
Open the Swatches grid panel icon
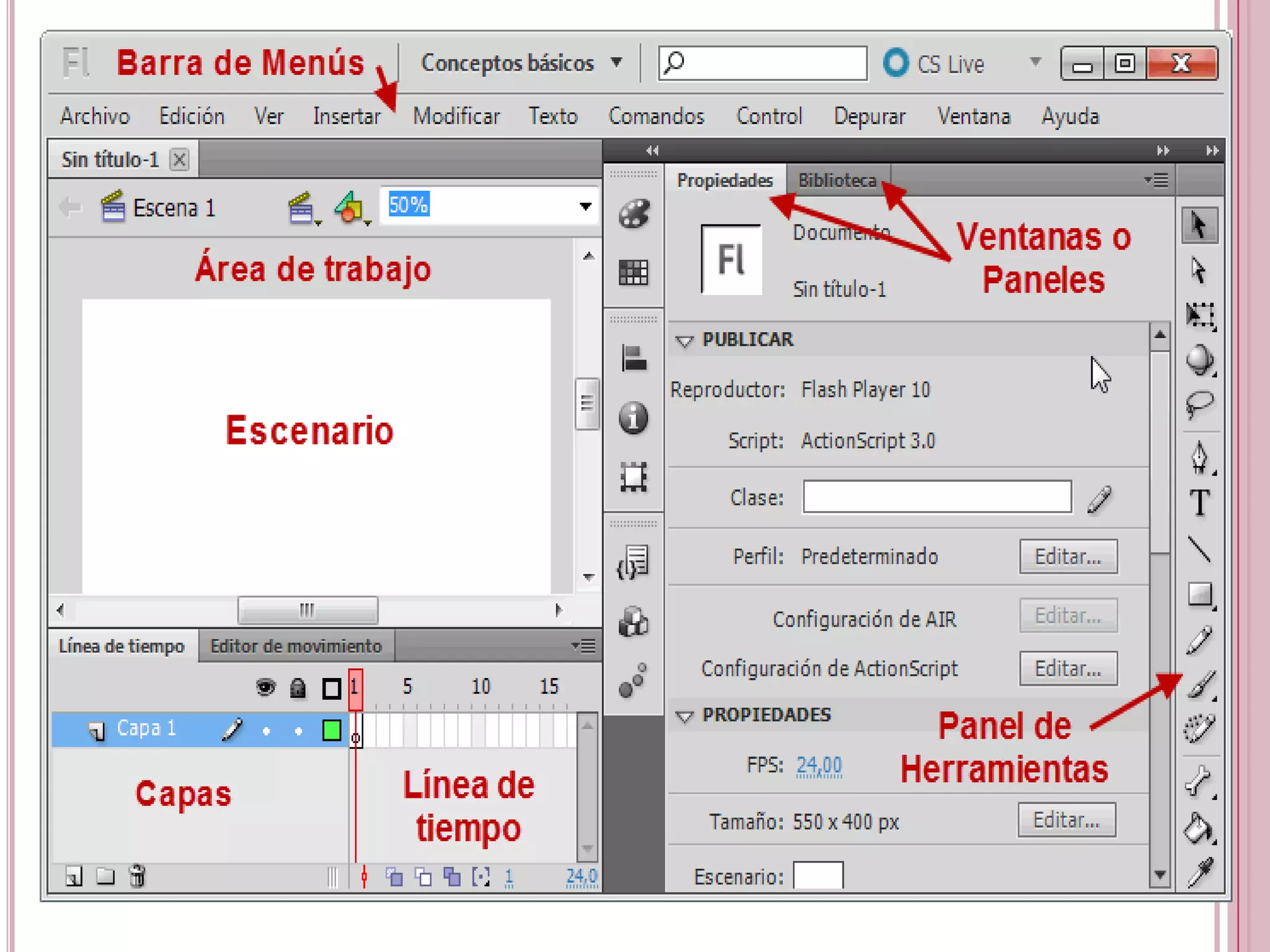[x=633, y=272]
